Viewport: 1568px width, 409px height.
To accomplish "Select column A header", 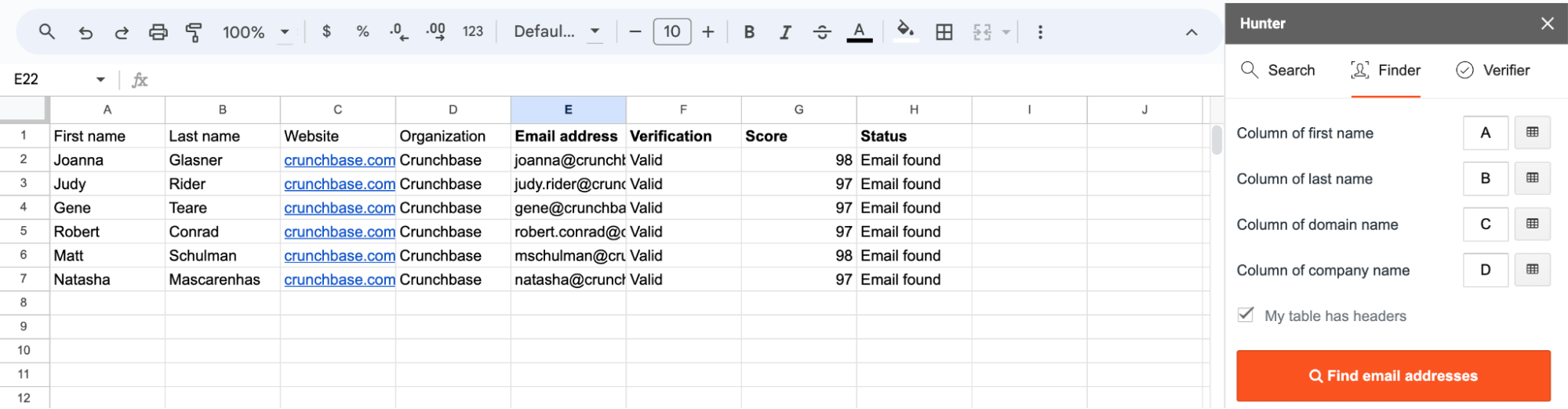I will [x=107, y=110].
